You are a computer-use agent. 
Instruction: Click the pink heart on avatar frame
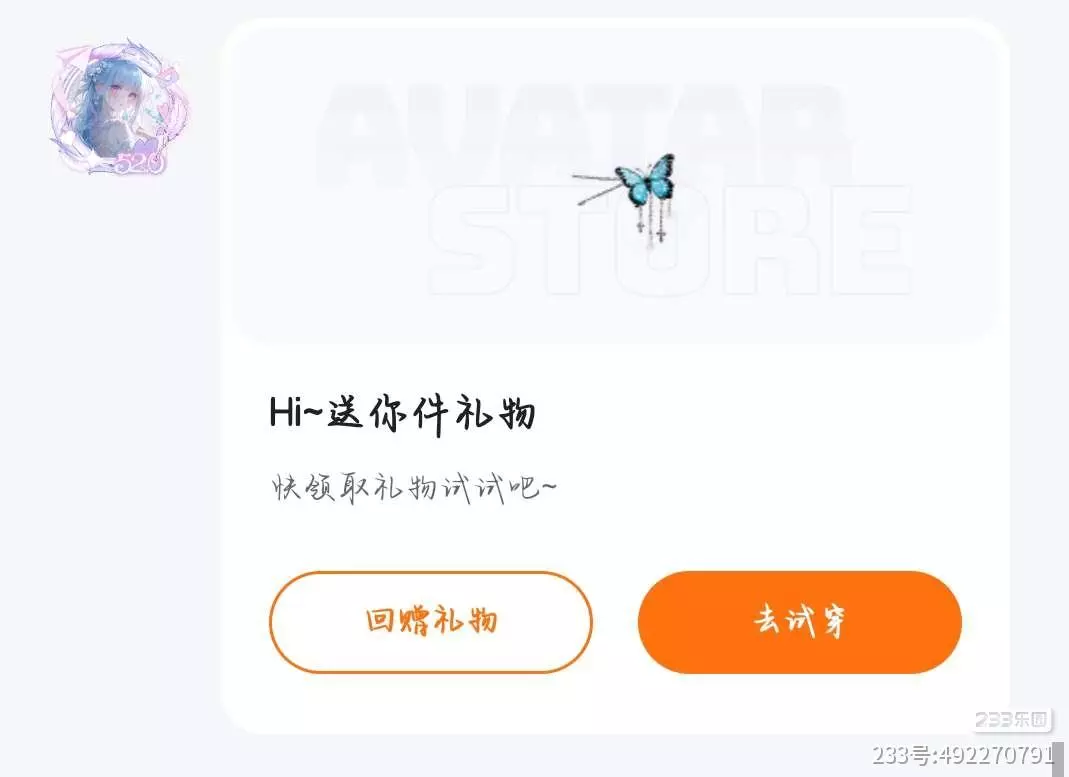(x=165, y=110)
